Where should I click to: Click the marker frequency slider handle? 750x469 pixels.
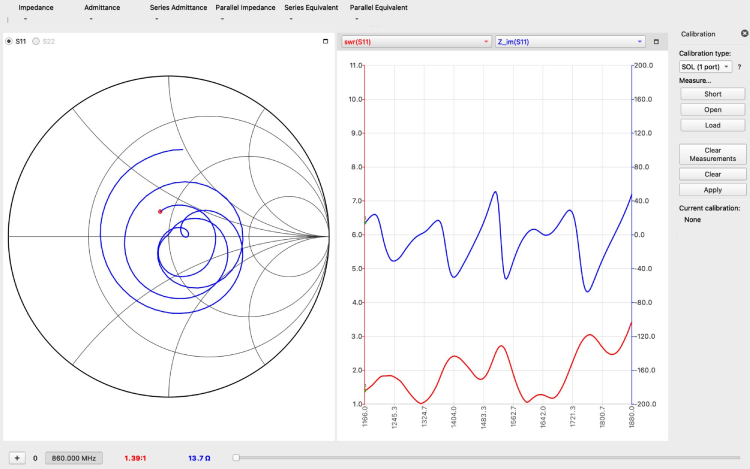coord(235,457)
